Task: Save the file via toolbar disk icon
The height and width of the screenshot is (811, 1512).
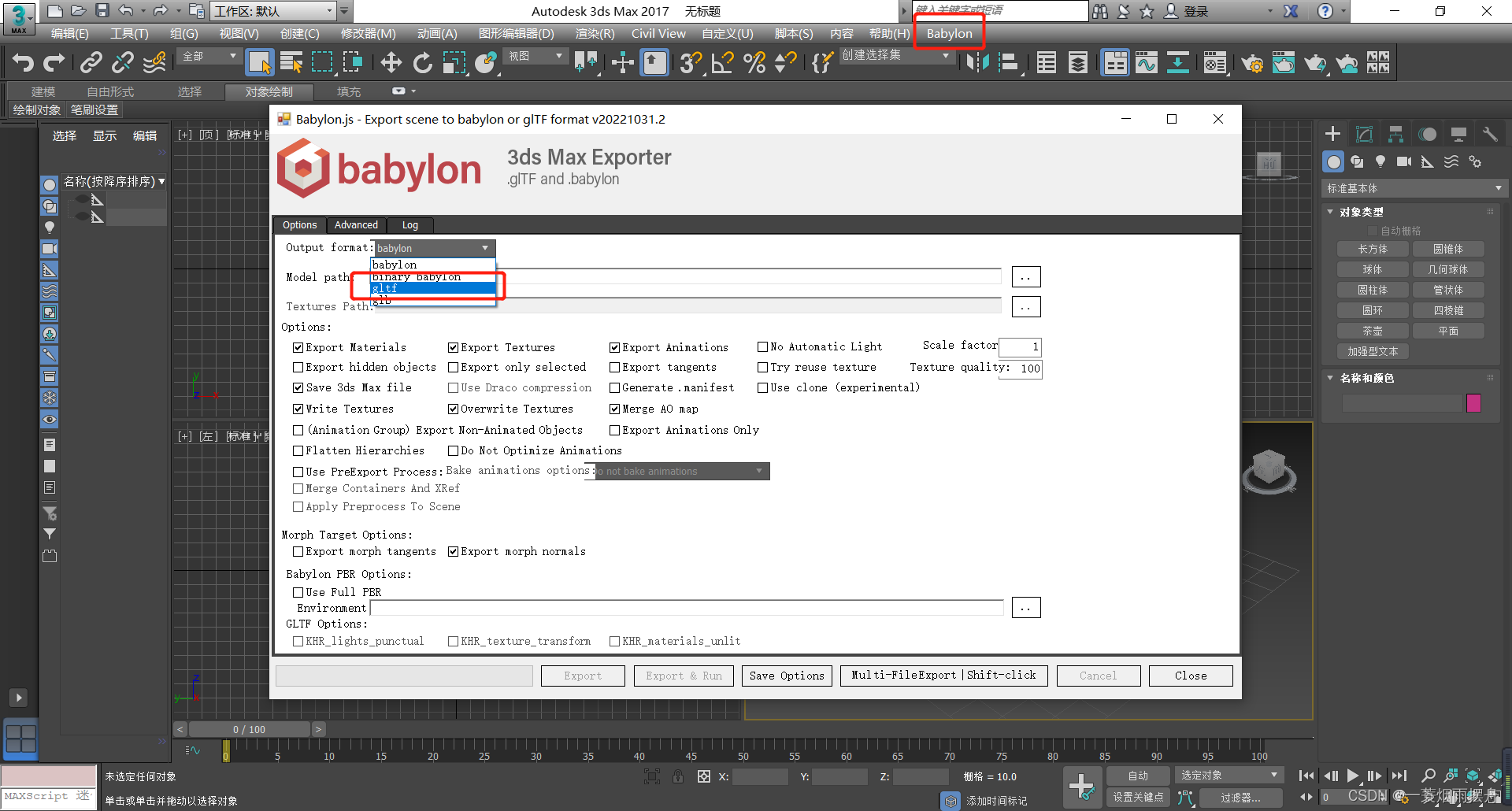Action: pyautogui.click(x=102, y=10)
